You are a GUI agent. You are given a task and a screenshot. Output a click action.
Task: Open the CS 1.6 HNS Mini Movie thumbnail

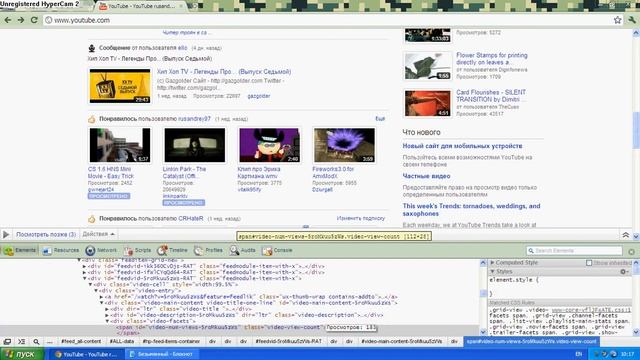[x=120, y=145]
